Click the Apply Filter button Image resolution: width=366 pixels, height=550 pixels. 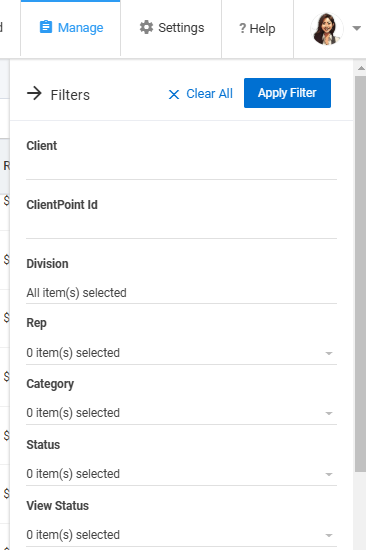[287, 93]
